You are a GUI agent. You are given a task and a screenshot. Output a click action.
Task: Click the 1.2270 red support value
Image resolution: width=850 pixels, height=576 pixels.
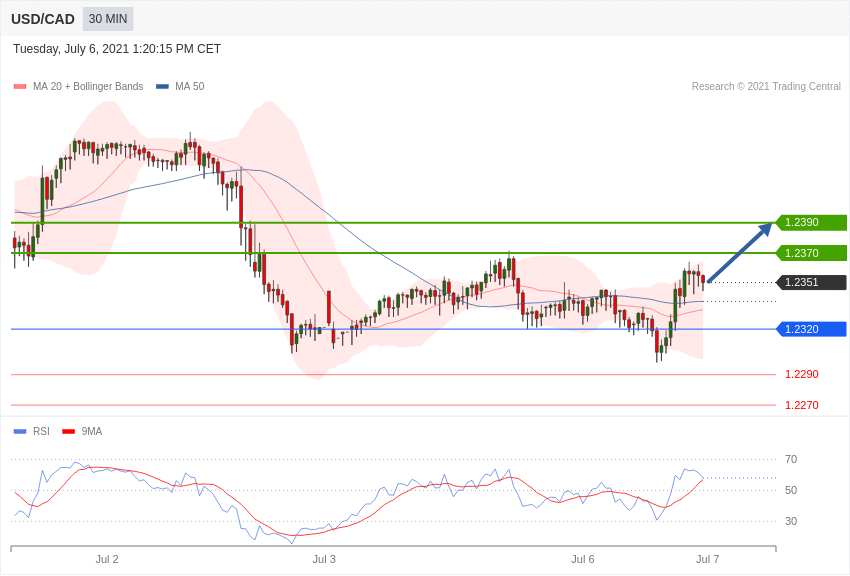click(x=802, y=405)
